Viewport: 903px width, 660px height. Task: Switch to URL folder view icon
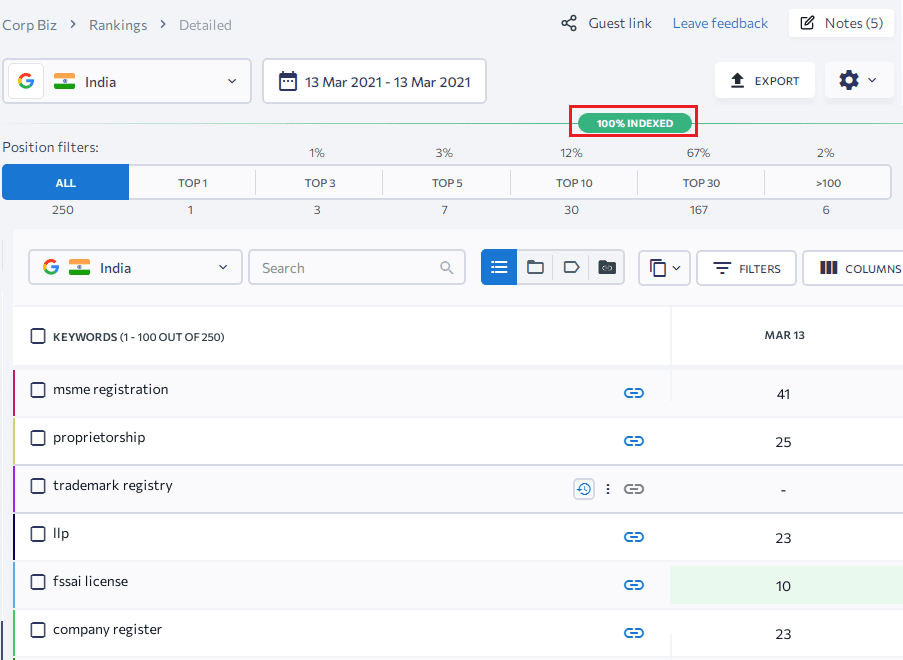point(607,267)
